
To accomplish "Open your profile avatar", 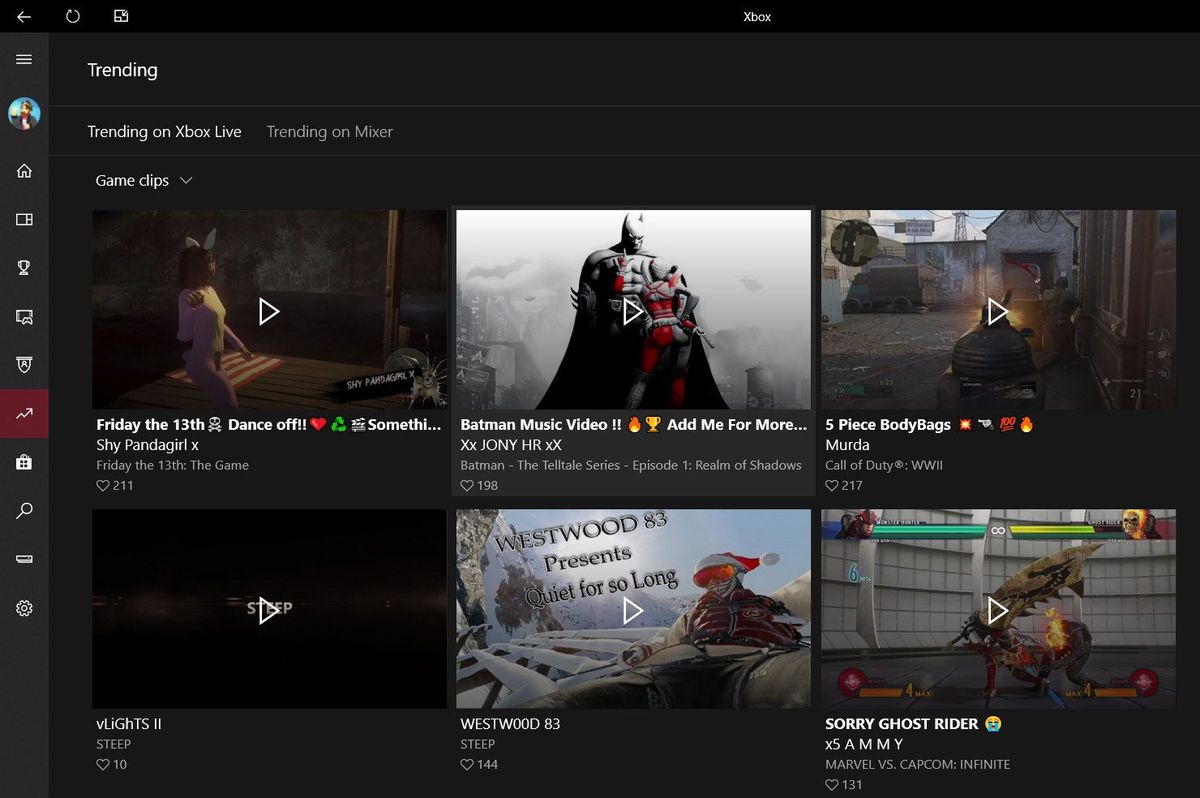I will (24, 113).
